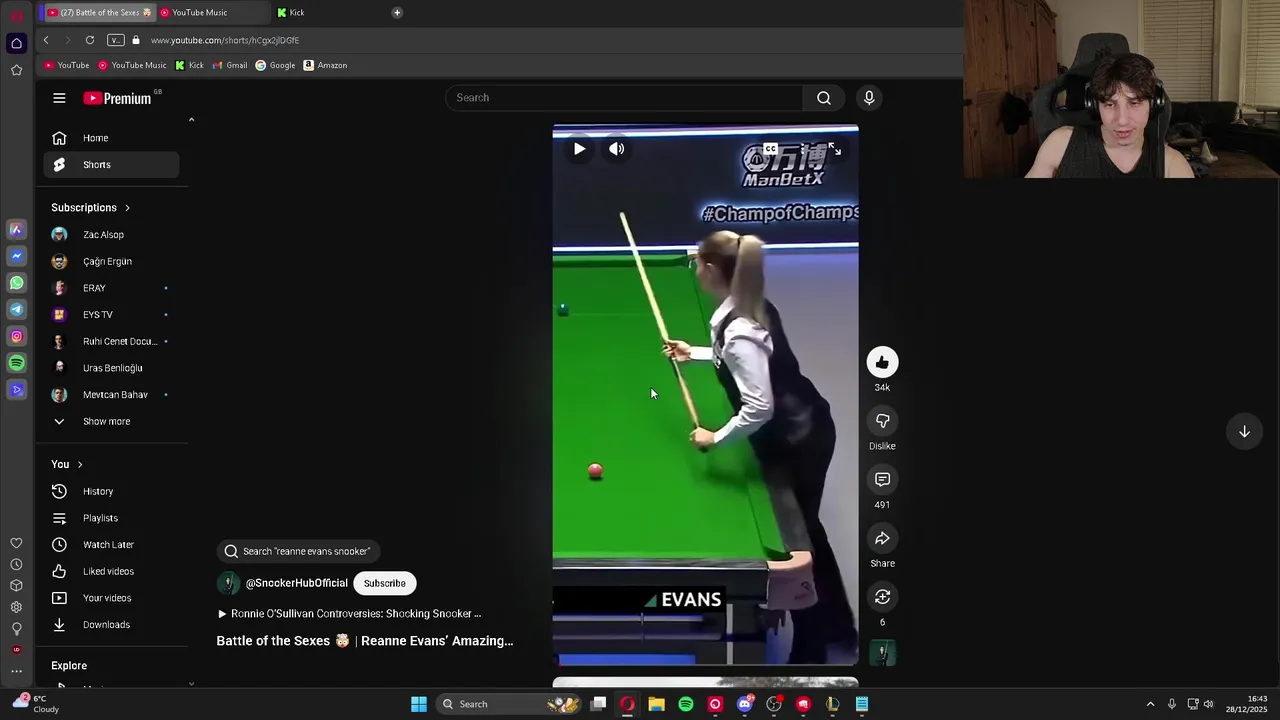Click the search magnifier button

(x=824, y=97)
